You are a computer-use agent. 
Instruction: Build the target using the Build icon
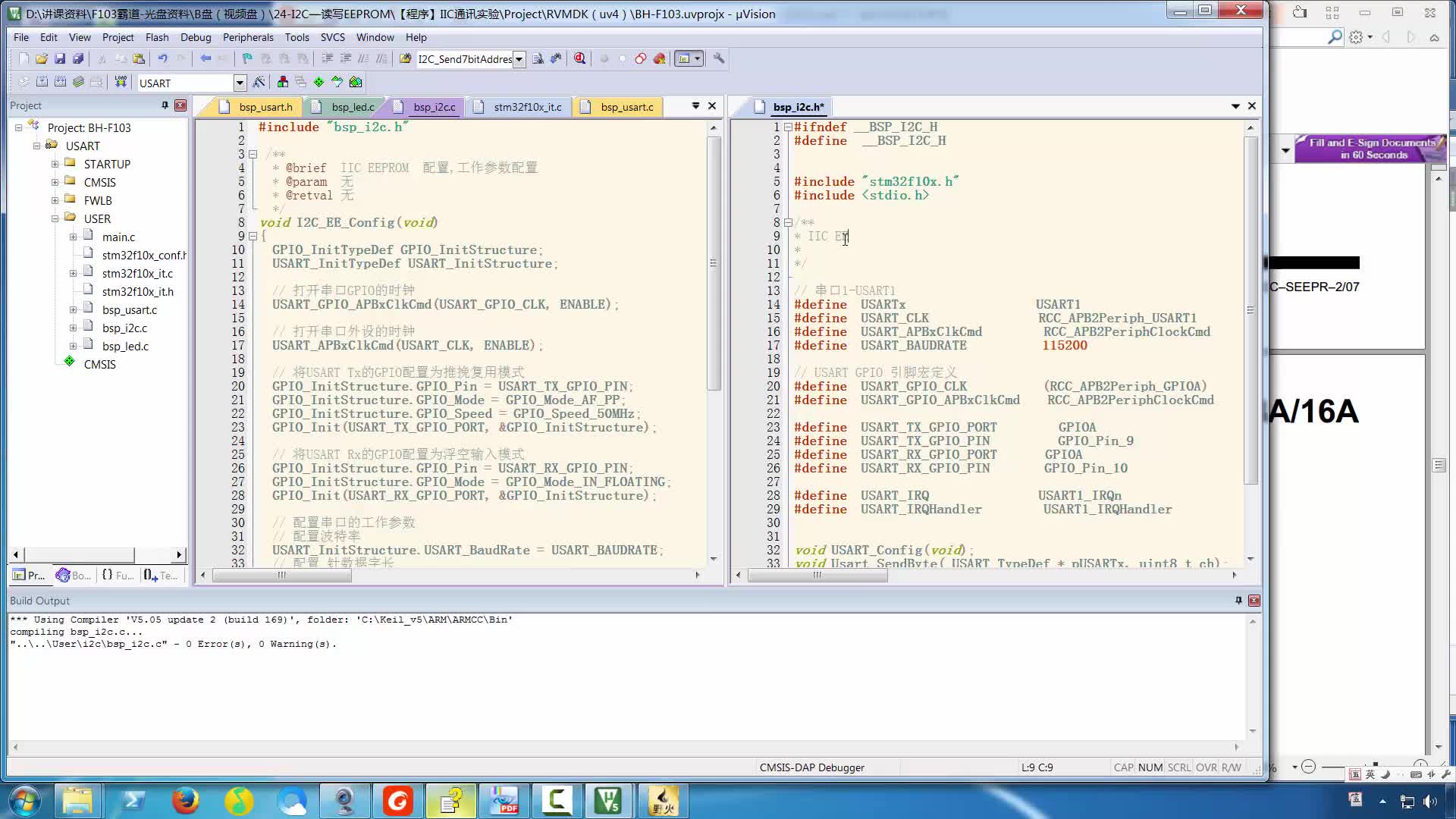42,82
